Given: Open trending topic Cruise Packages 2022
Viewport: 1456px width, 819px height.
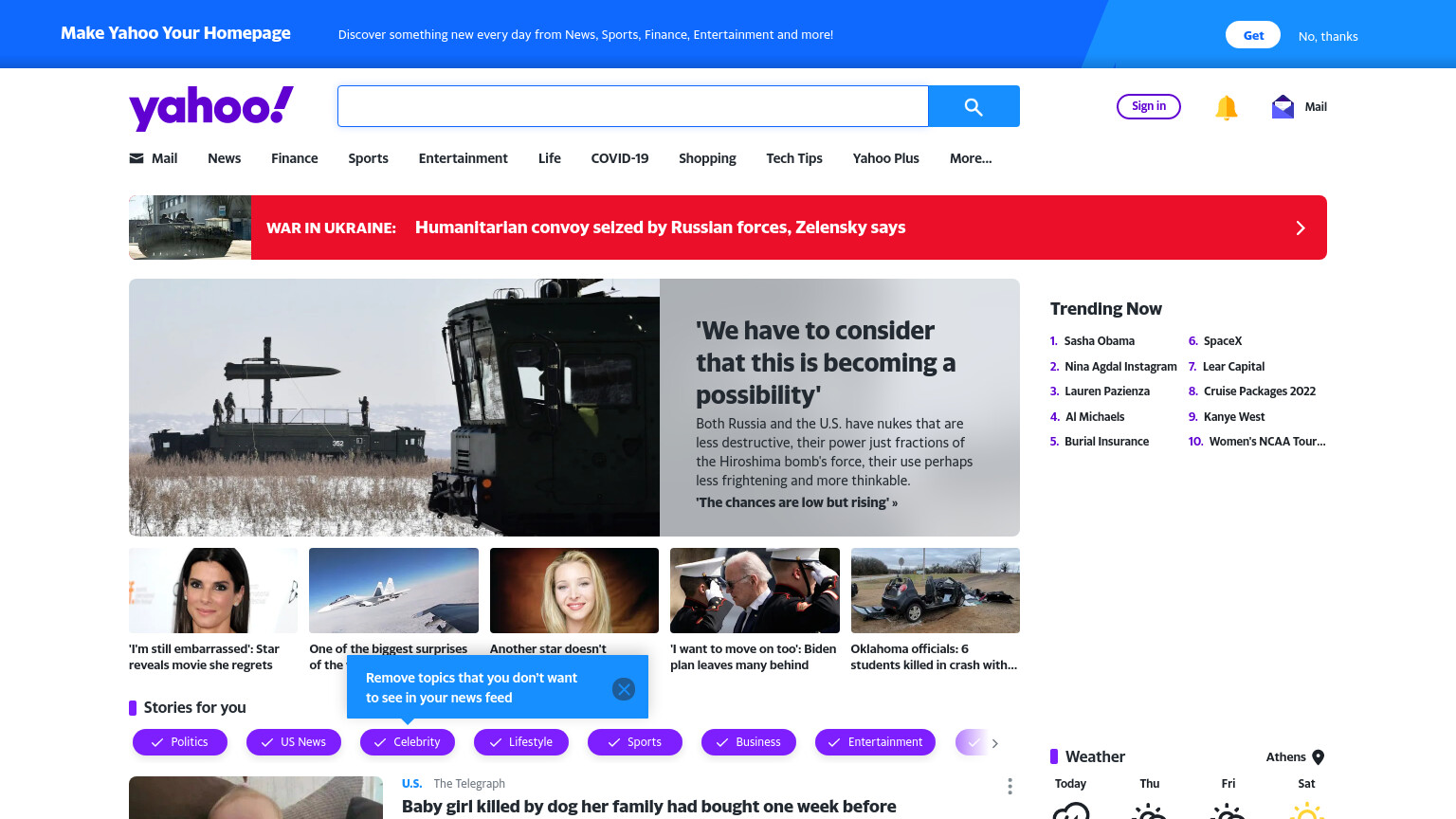Looking at the screenshot, I should (1260, 391).
